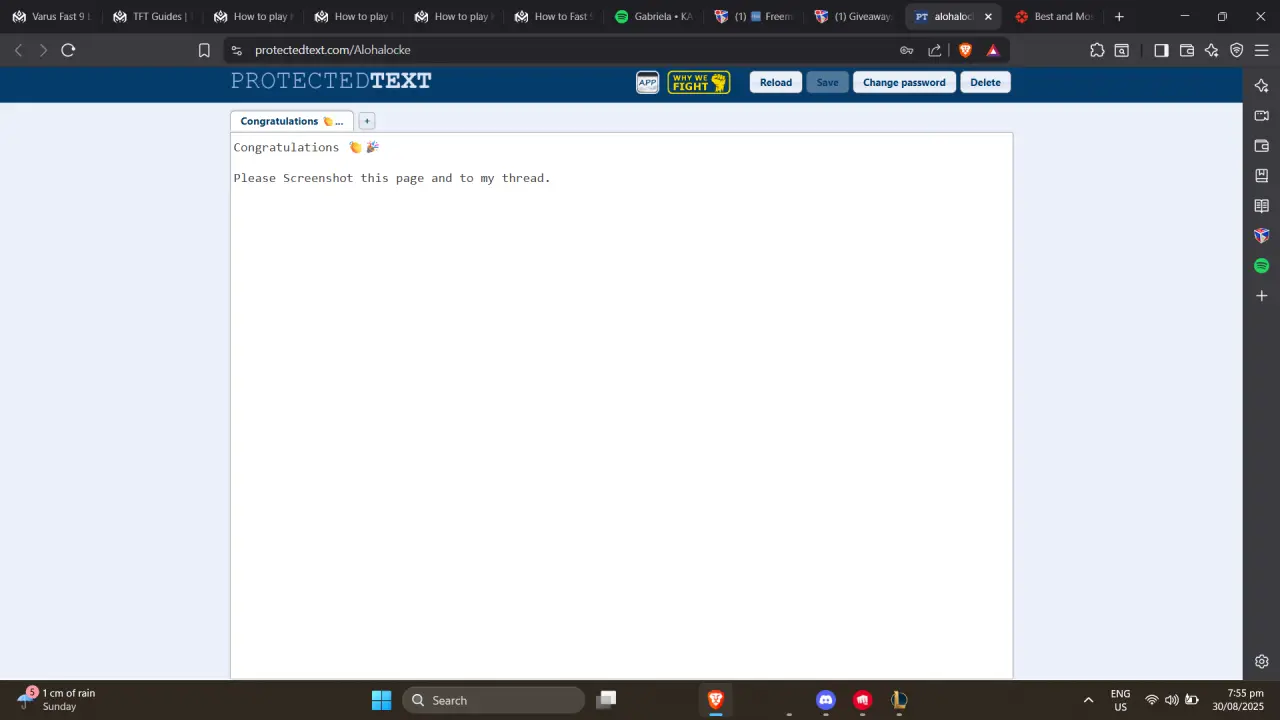Switch to TFT Guides browser tab
The height and width of the screenshot is (720, 1280).
150,16
